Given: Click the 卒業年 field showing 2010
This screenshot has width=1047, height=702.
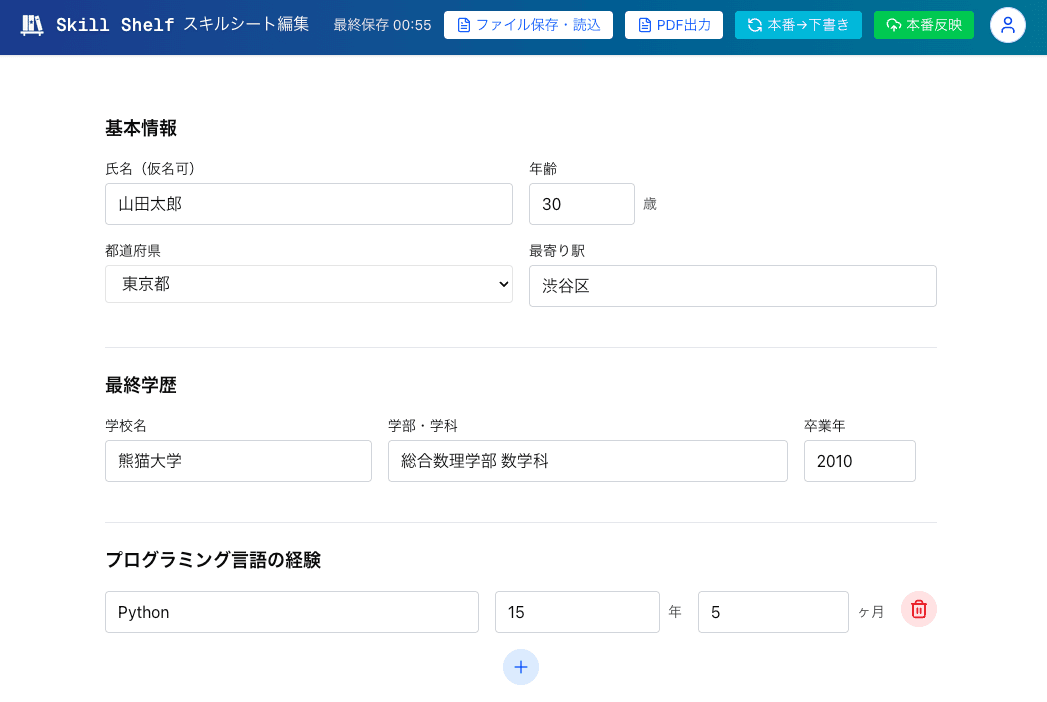Looking at the screenshot, I should click(859, 461).
